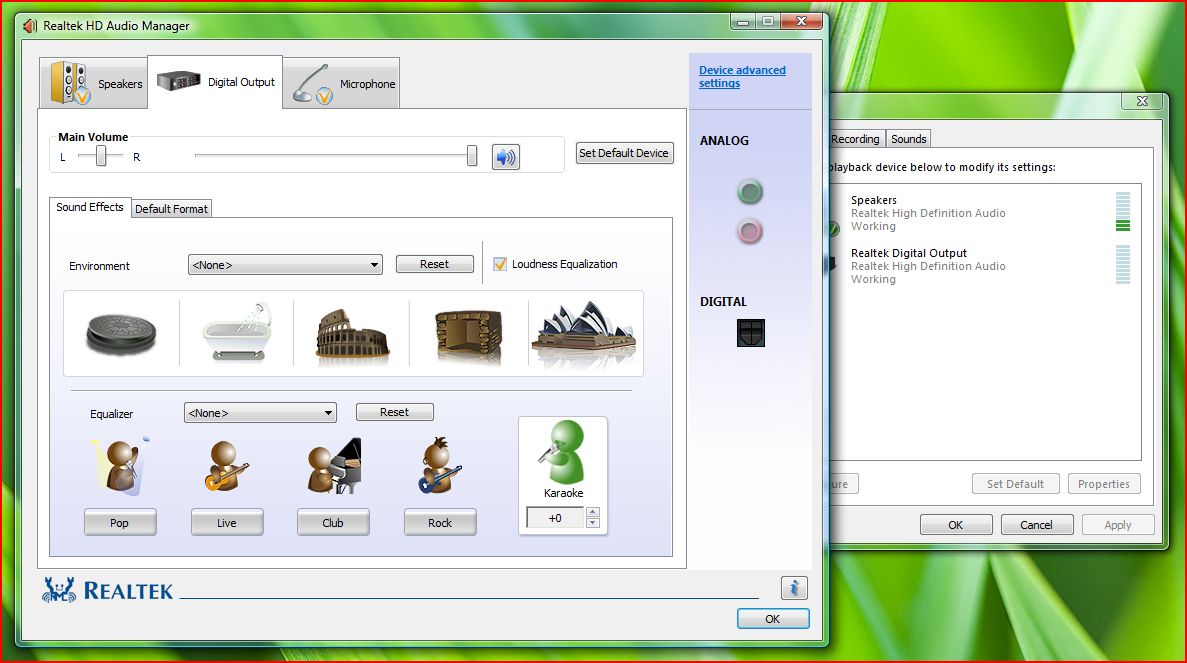Click the Karaoke key value field
The image size is (1187, 663).
(556, 518)
